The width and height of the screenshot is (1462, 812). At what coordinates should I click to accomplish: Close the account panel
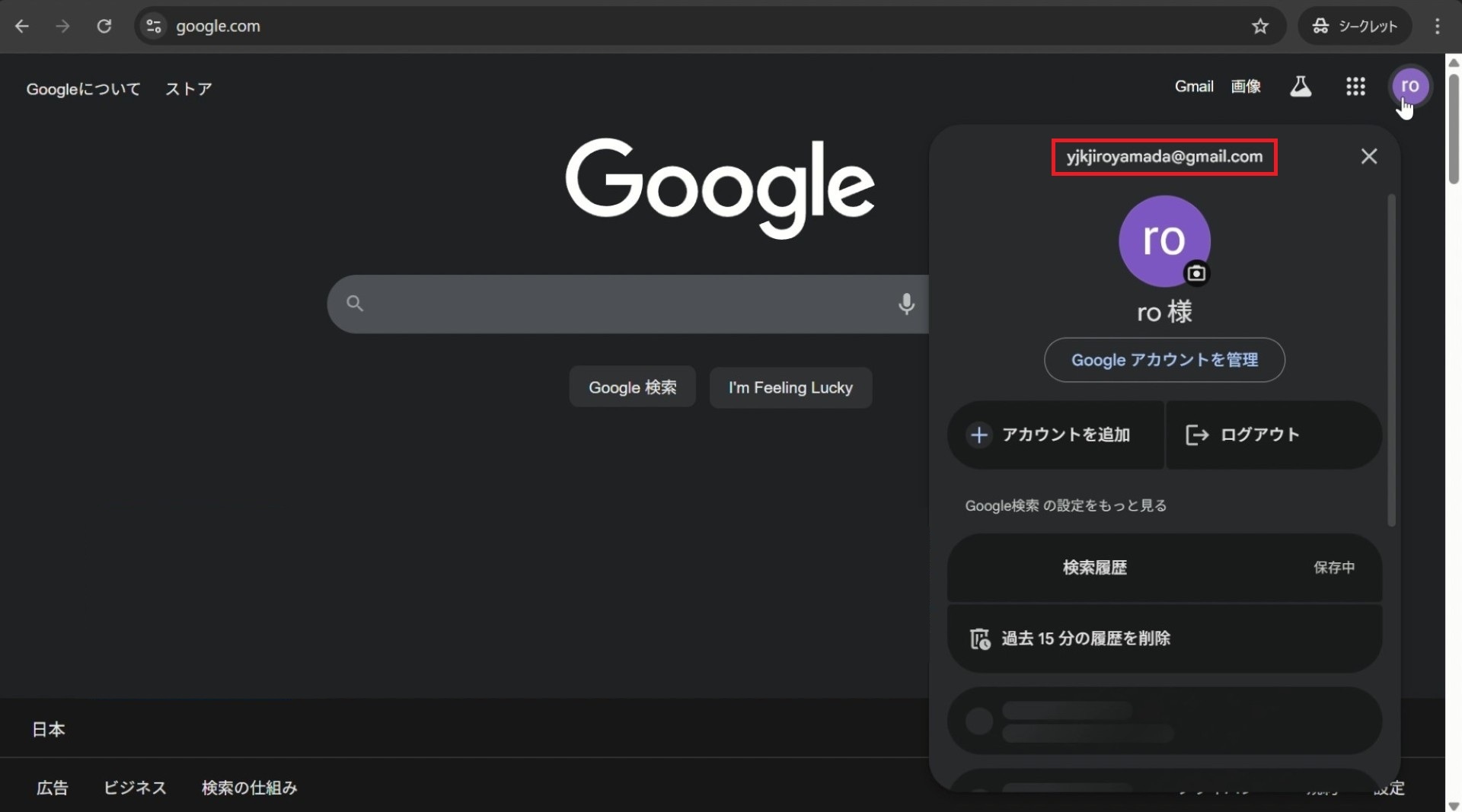[1368, 156]
